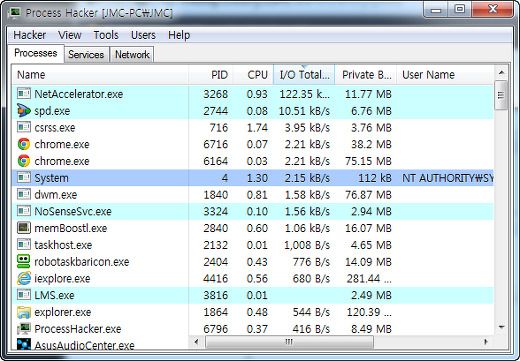Click the robotaskbaricon.exe RoboForm icon
Screen dimensions: 520x361
[24, 261]
